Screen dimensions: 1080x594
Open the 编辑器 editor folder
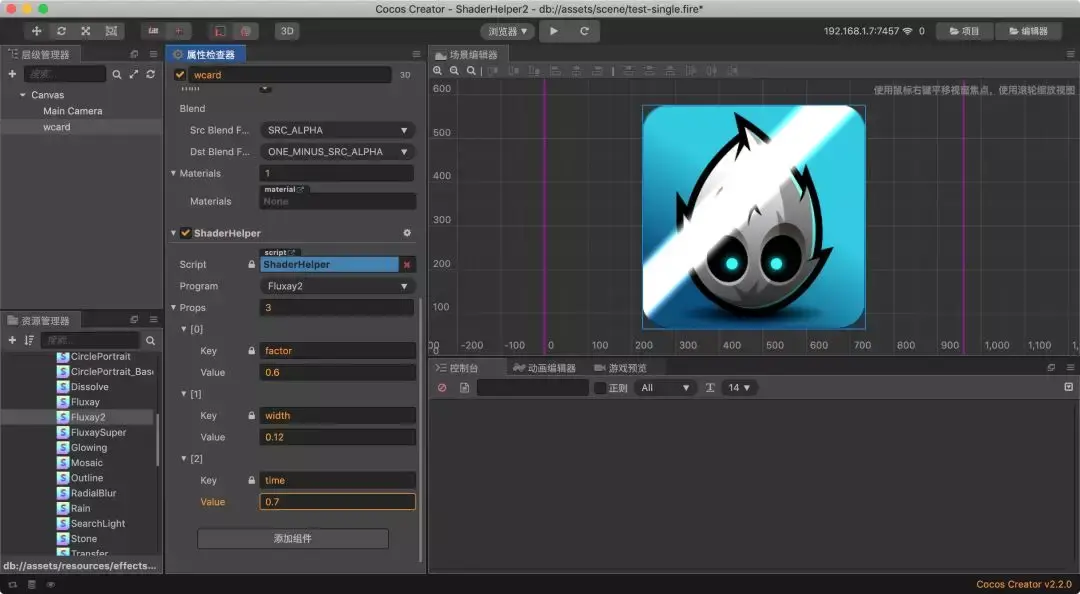click(1028, 31)
